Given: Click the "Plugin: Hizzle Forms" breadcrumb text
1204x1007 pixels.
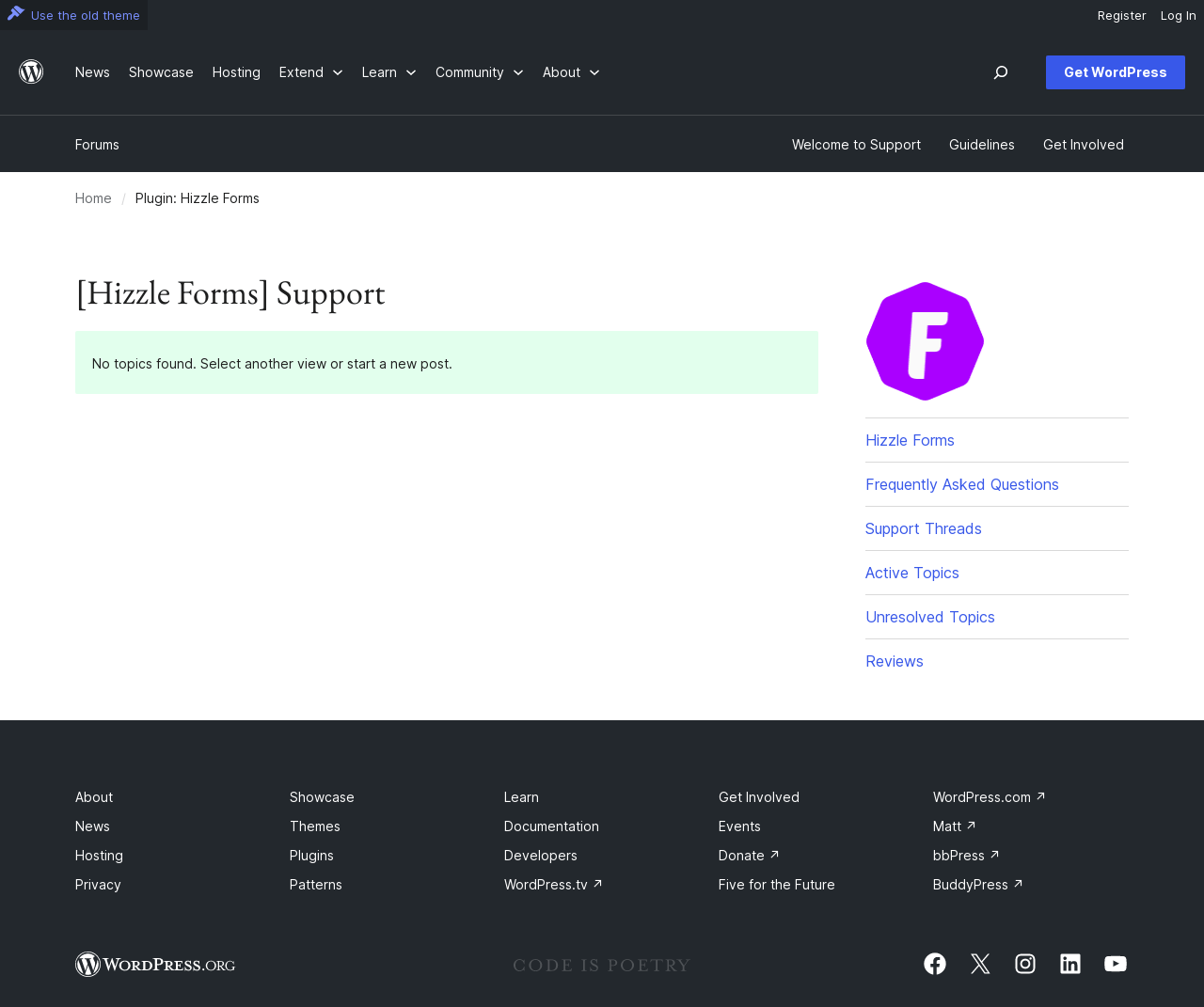Looking at the screenshot, I should coord(198,198).
